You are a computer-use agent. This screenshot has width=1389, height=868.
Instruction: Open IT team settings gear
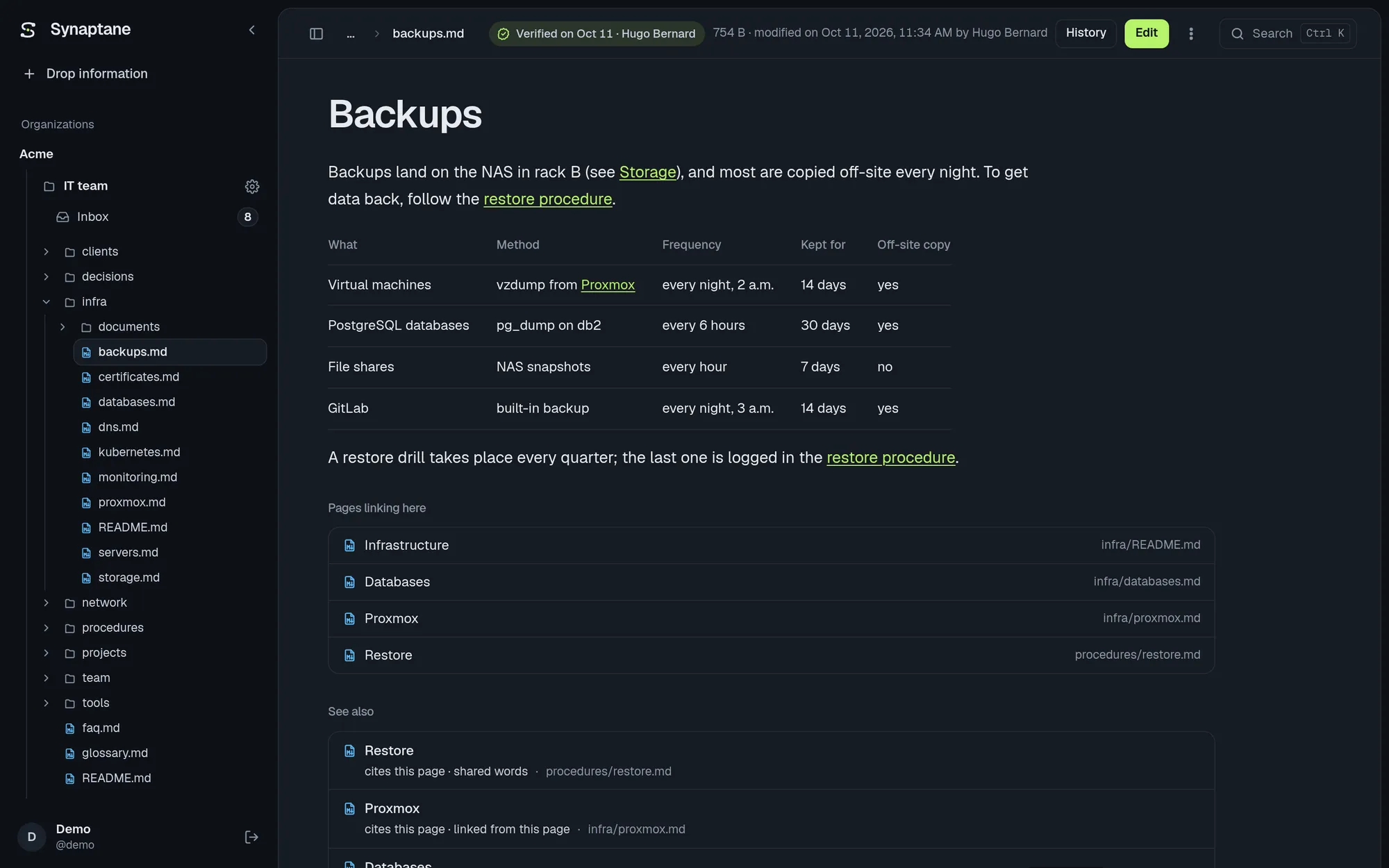252,186
